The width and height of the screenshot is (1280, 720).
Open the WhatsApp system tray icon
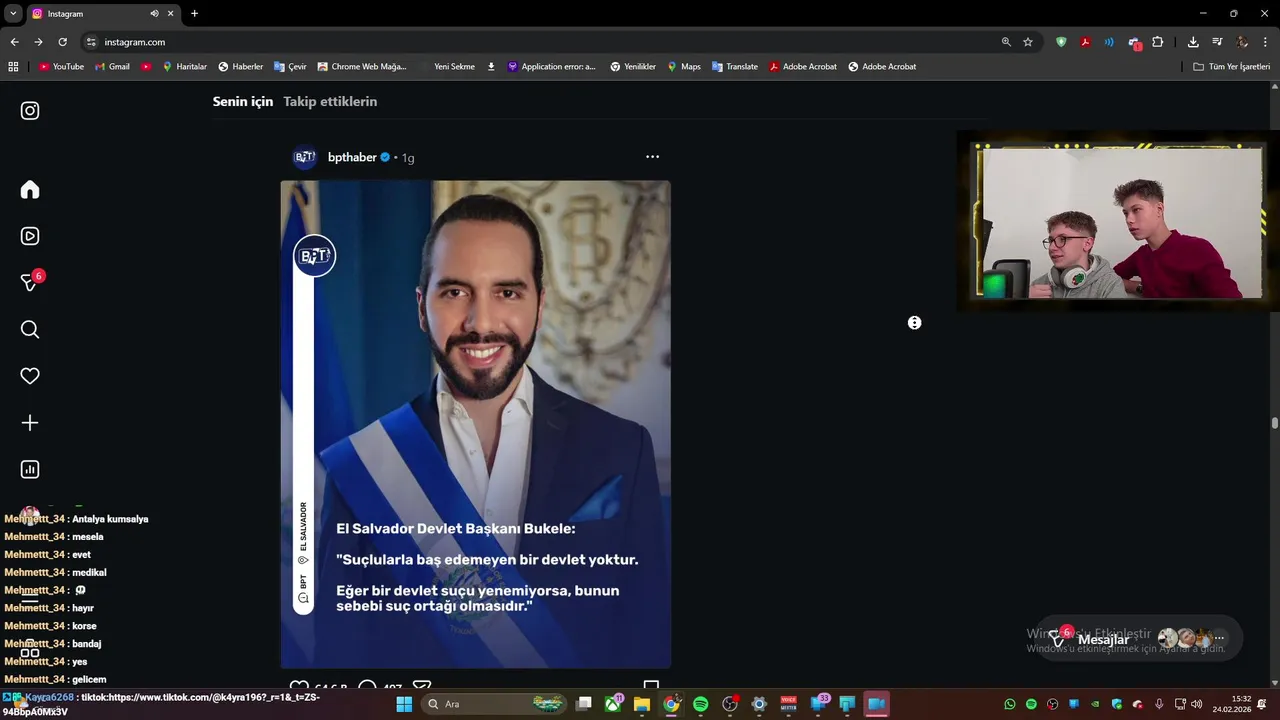click(x=1010, y=704)
